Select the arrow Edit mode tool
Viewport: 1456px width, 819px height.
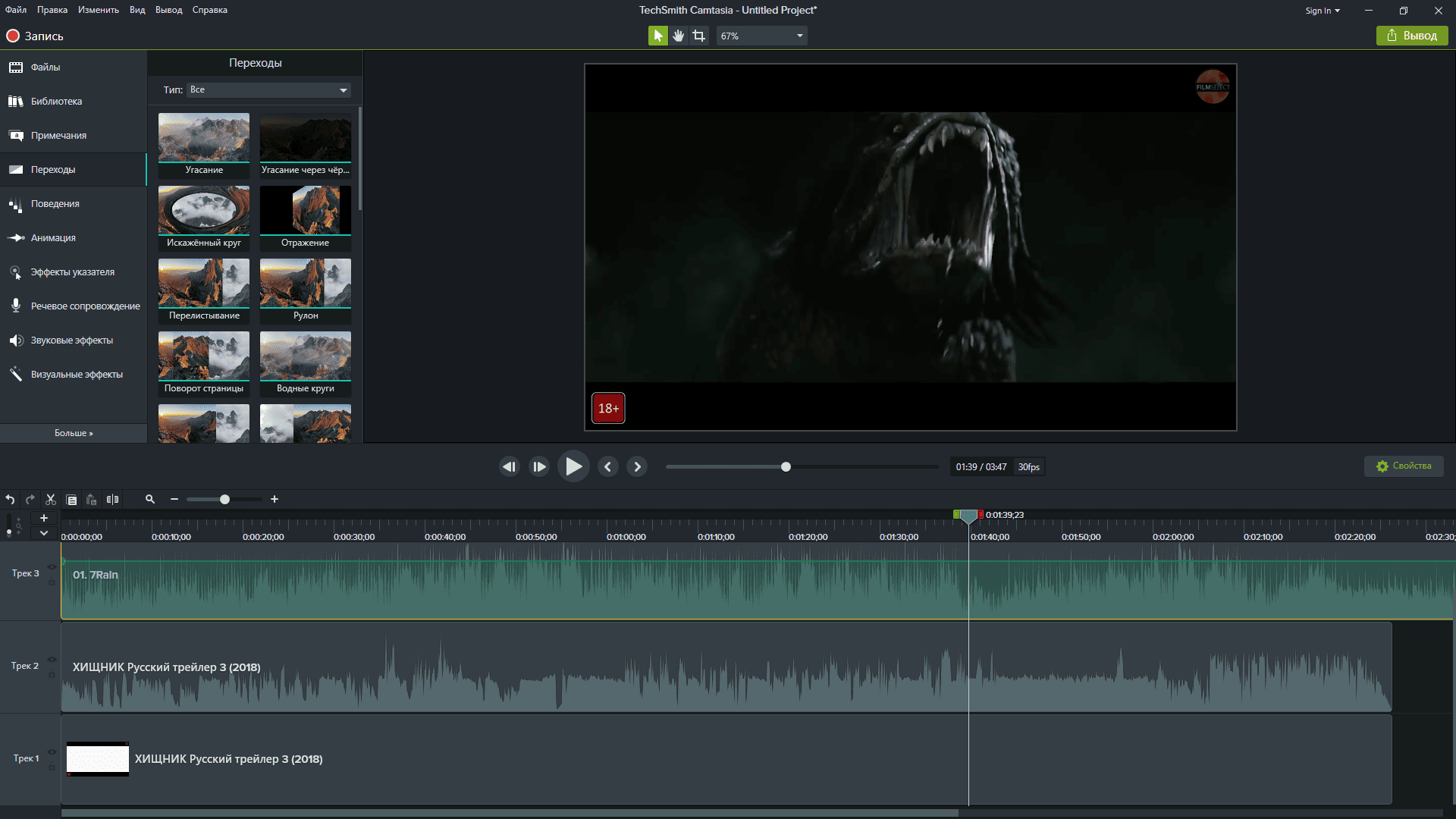click(x=657, y=36)
